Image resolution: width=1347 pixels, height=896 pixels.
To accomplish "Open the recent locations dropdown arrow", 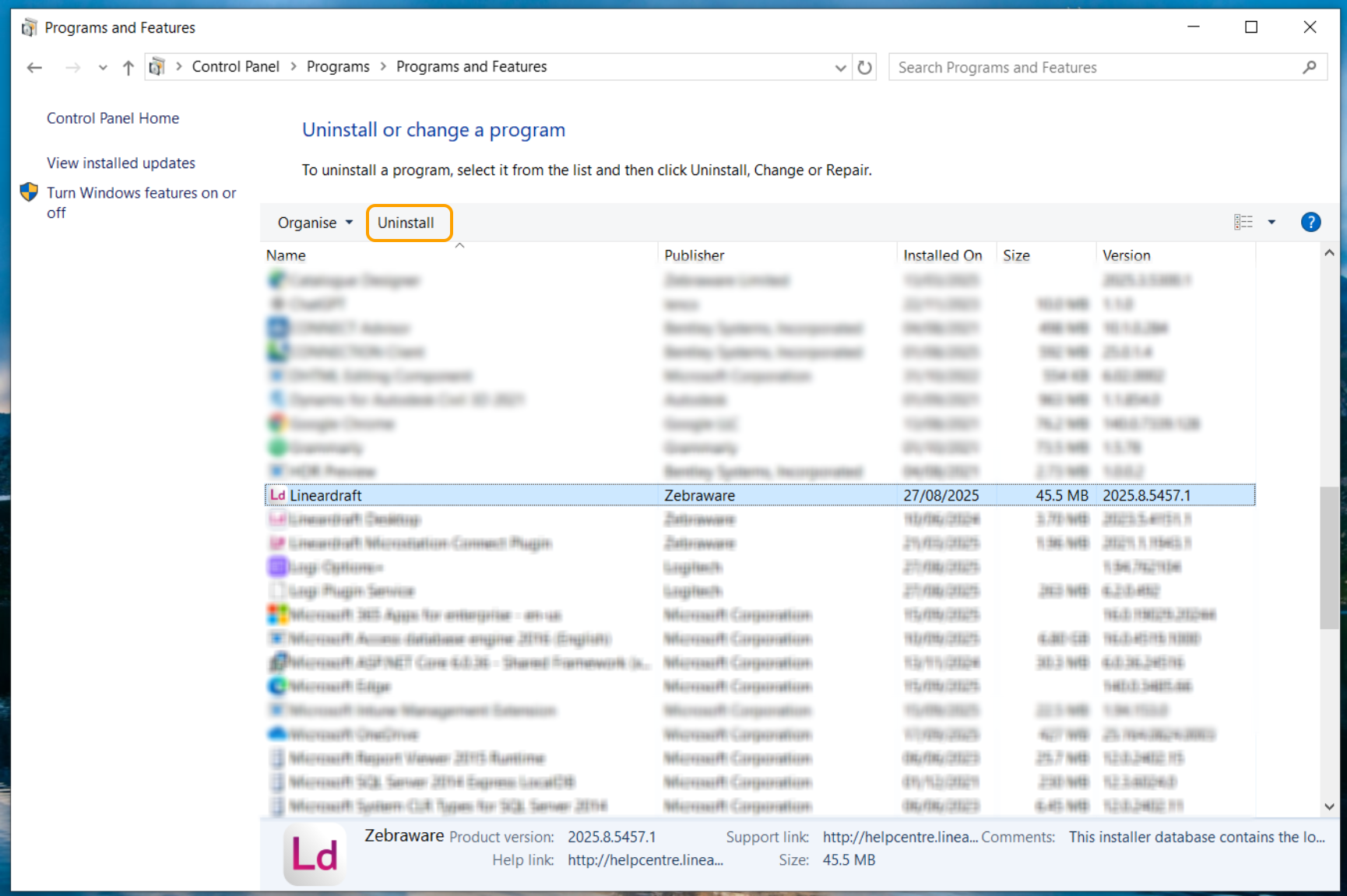I will coord(103,68).
